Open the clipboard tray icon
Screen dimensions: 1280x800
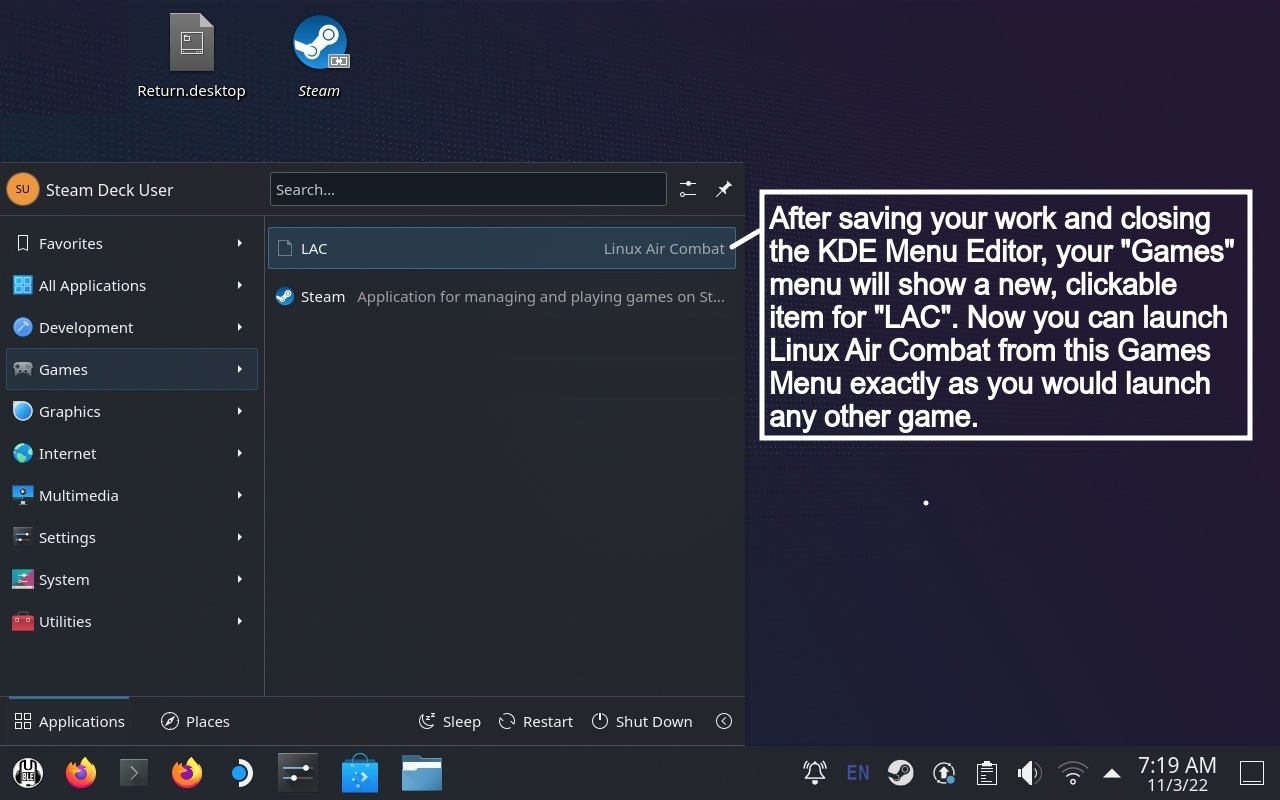pos(987,772)
